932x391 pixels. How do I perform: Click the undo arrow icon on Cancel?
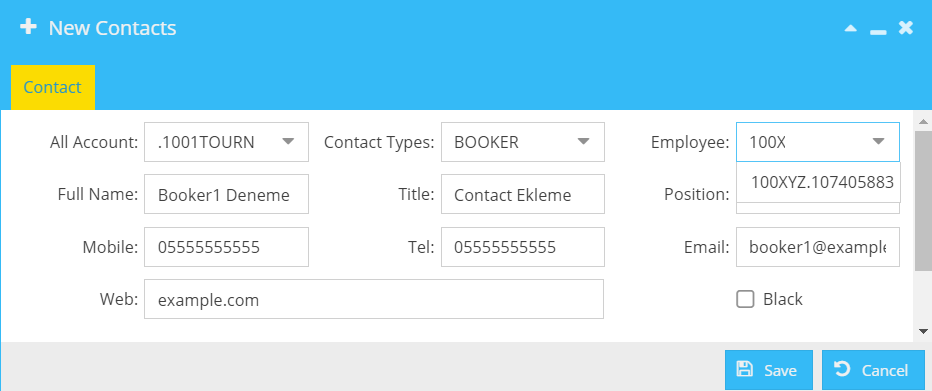(842, 369)
